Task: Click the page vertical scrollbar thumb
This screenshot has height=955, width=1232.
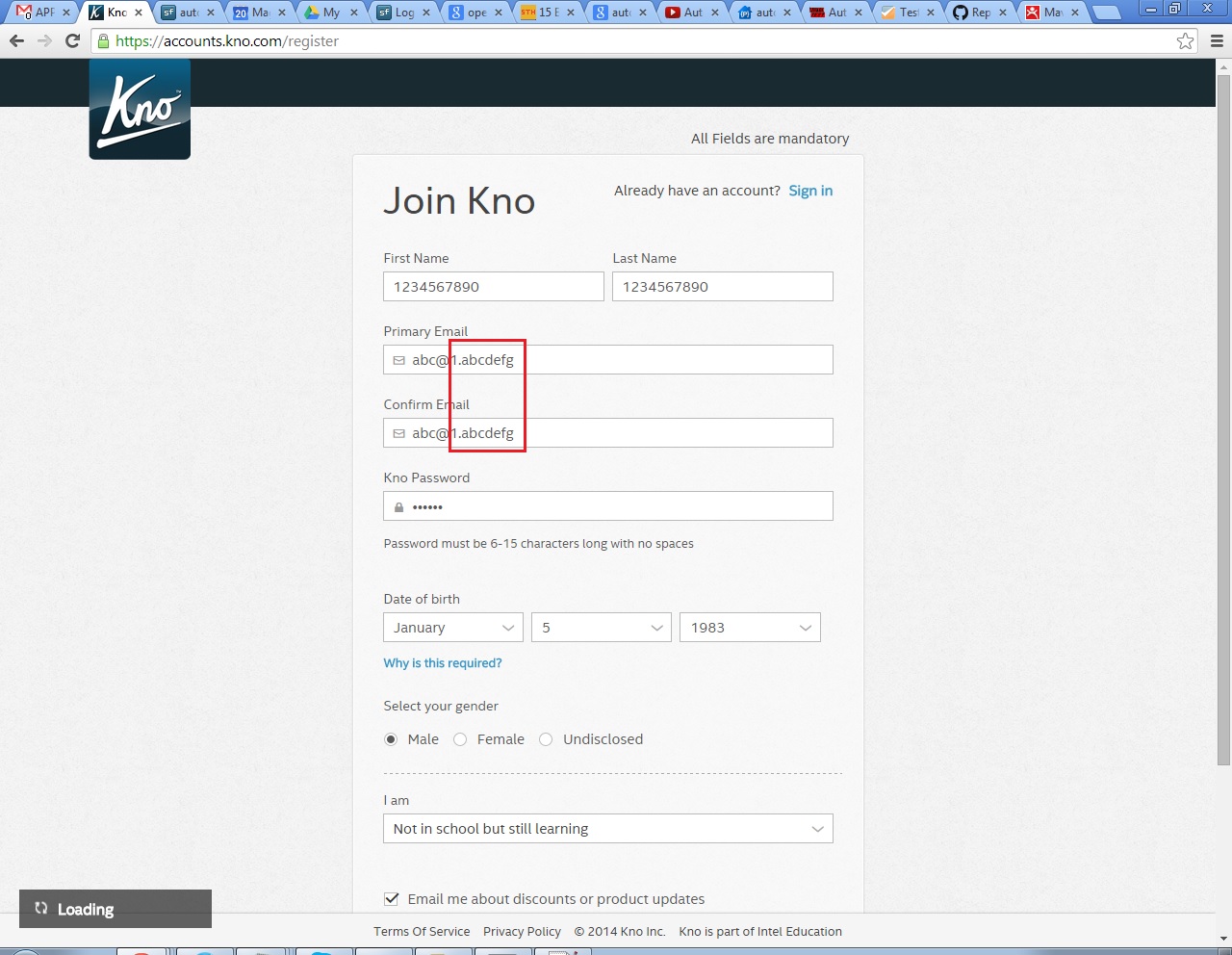Action: pyautogui.click(x=1223, y=419)
